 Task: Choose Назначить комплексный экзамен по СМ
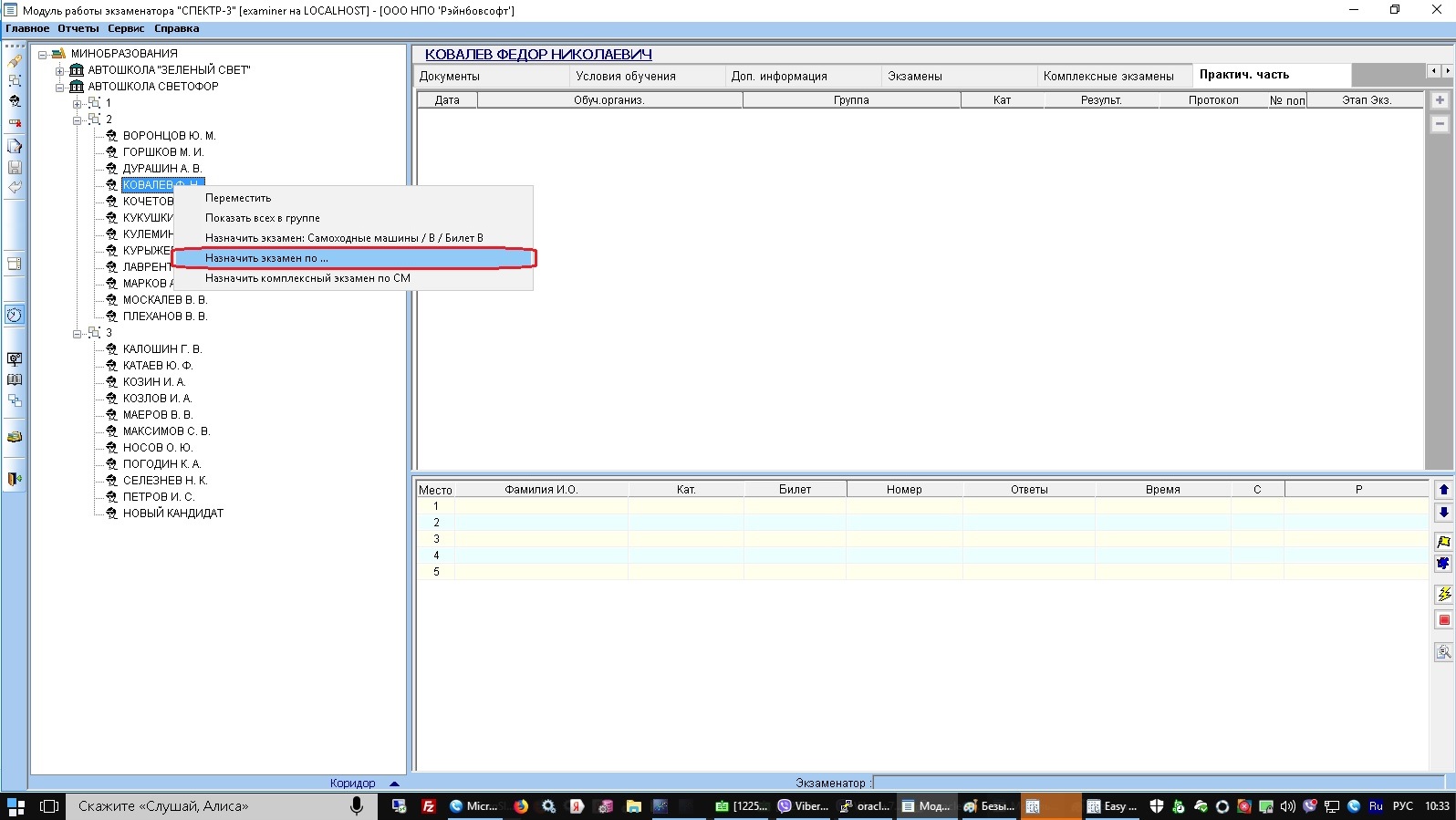tap(353, 278)
